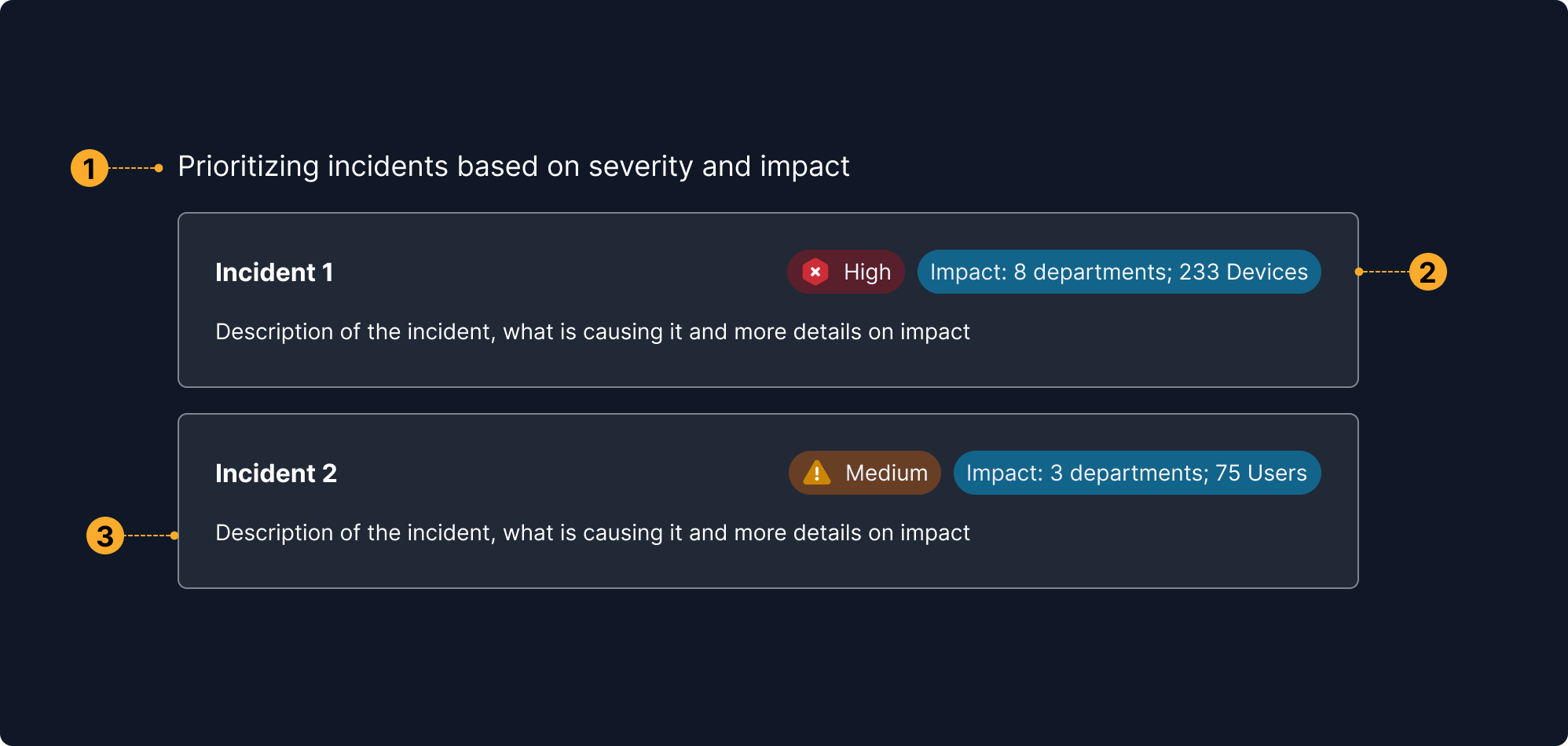The height and width of the screenshot is (746, 1568).
Task: Open the 3 departments 75 Users impact badge
Action: tap(1136, 472)
